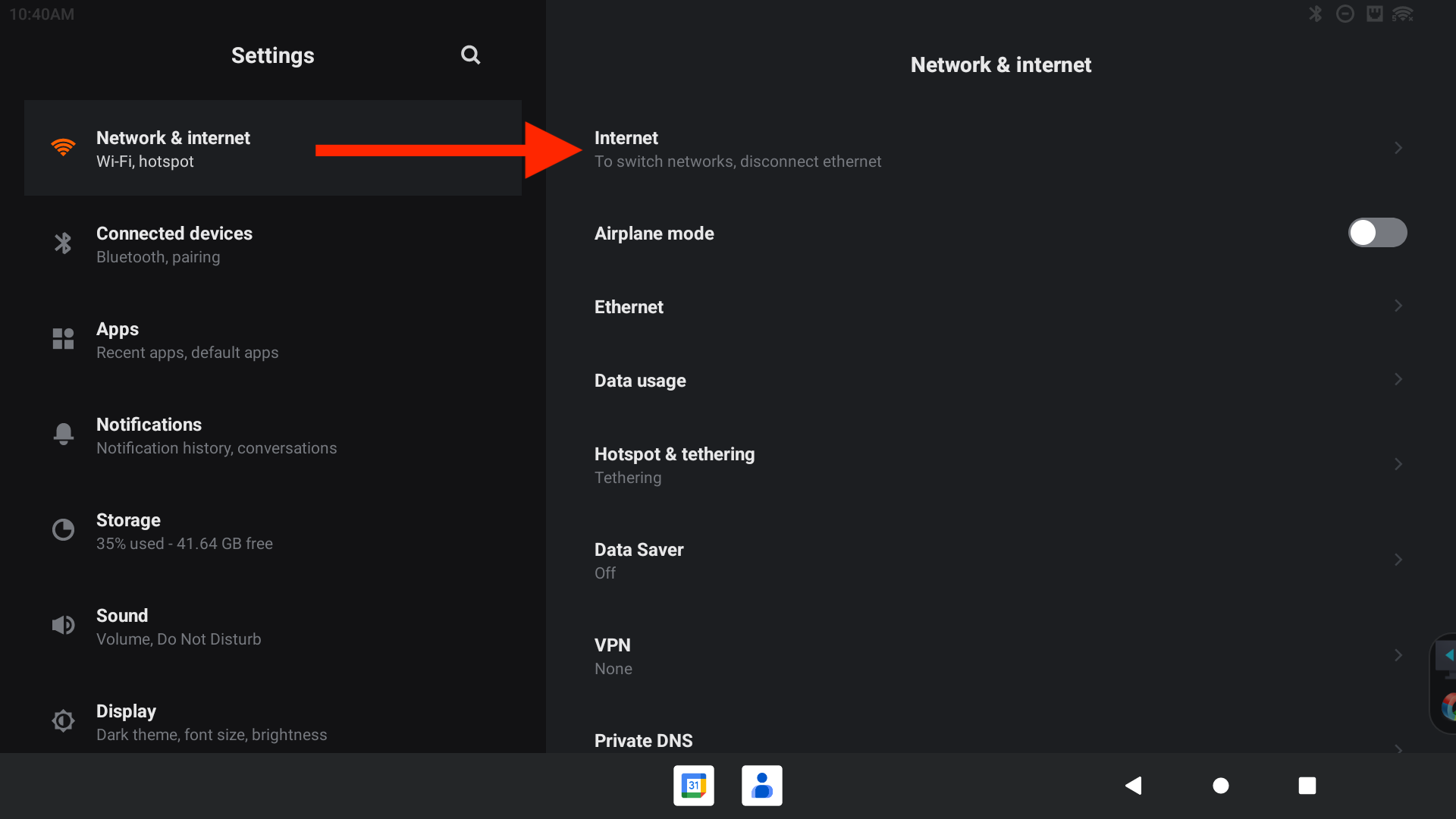1456x819 pixels.
Task: Open Google Calendar from the taskbar
Action: pos(693,786)
